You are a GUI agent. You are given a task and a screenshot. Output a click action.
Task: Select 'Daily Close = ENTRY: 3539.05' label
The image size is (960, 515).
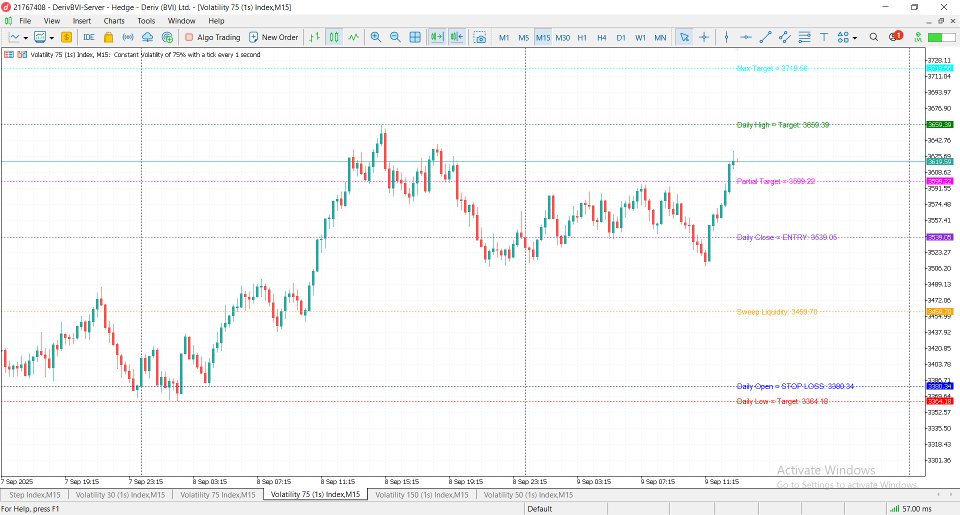click(787, 238)
